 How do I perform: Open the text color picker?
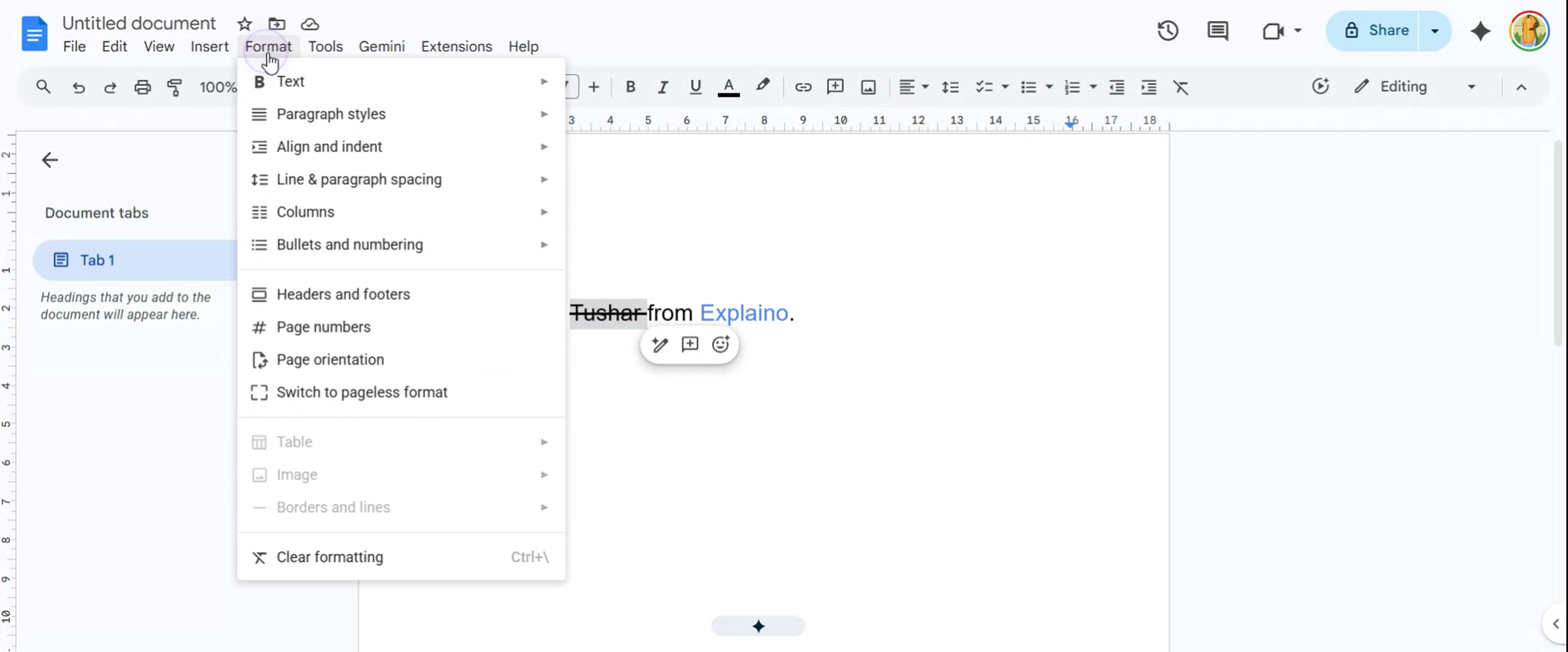pyautogui.click(x=728, y=87)
